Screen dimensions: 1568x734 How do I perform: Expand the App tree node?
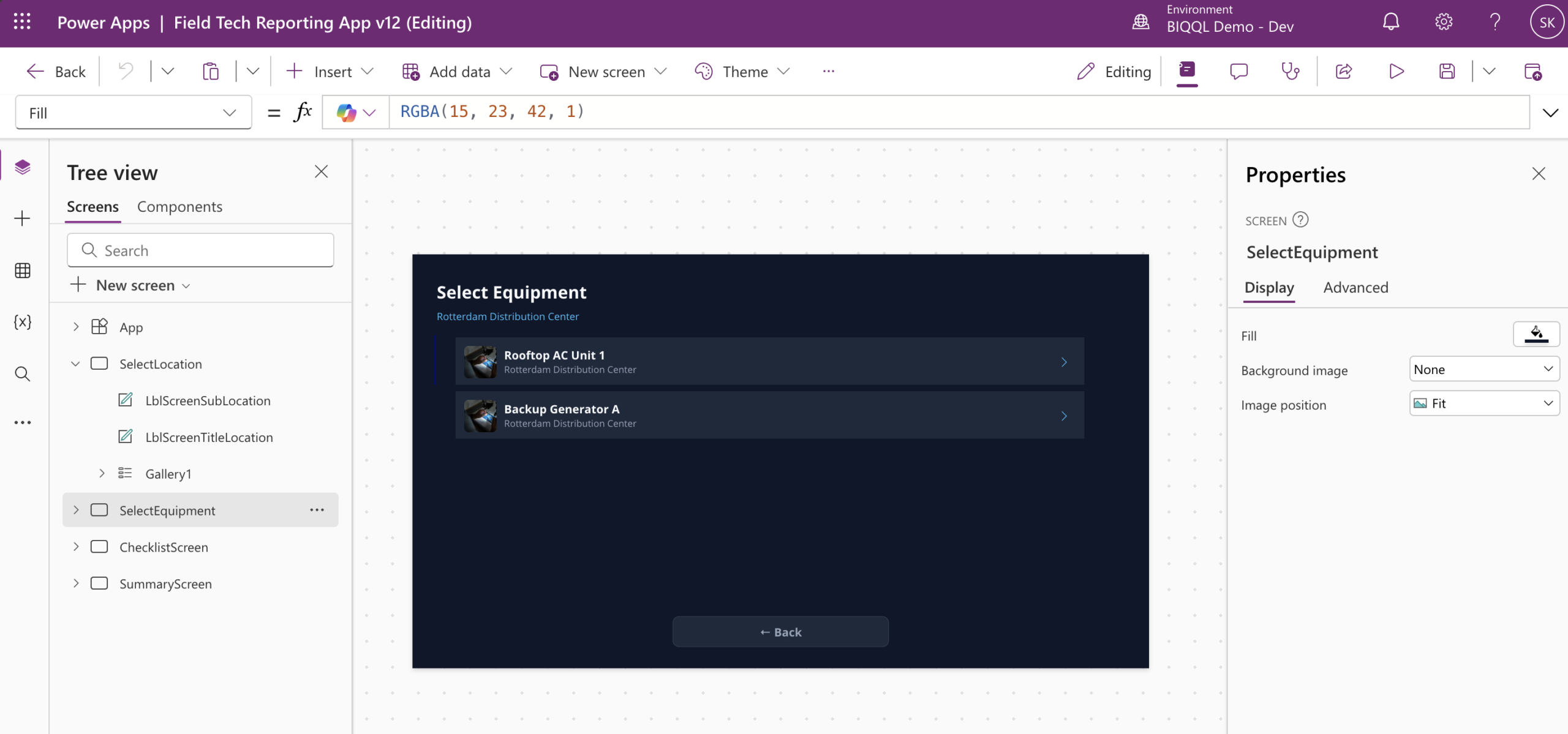(76, 327)
